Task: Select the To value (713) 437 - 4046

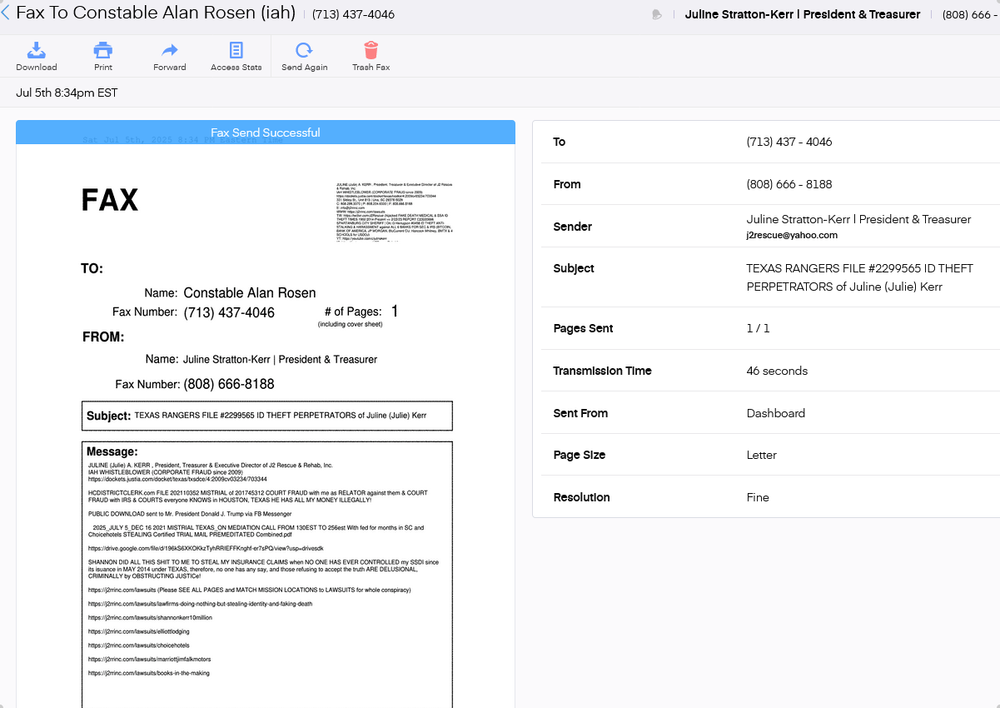Action: 789,142
